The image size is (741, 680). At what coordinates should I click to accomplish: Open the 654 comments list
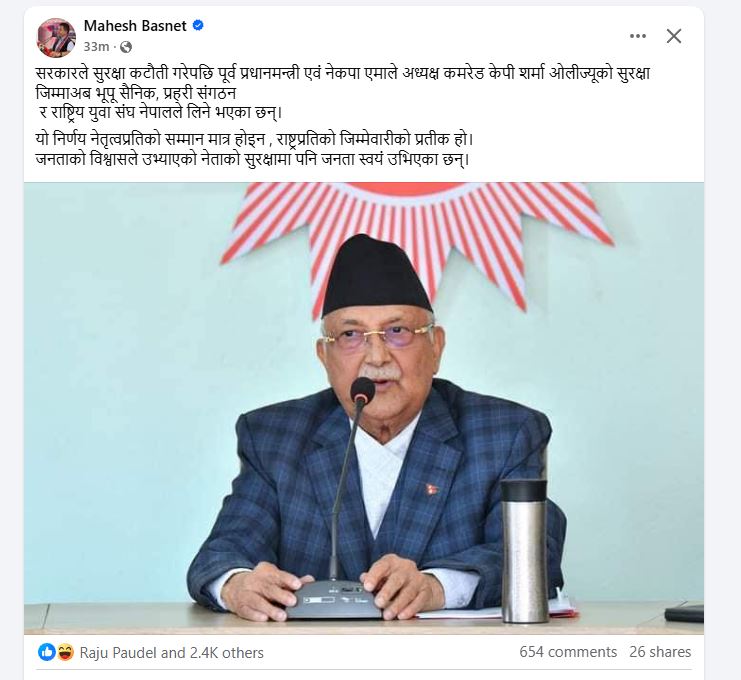tap(568, 652)
